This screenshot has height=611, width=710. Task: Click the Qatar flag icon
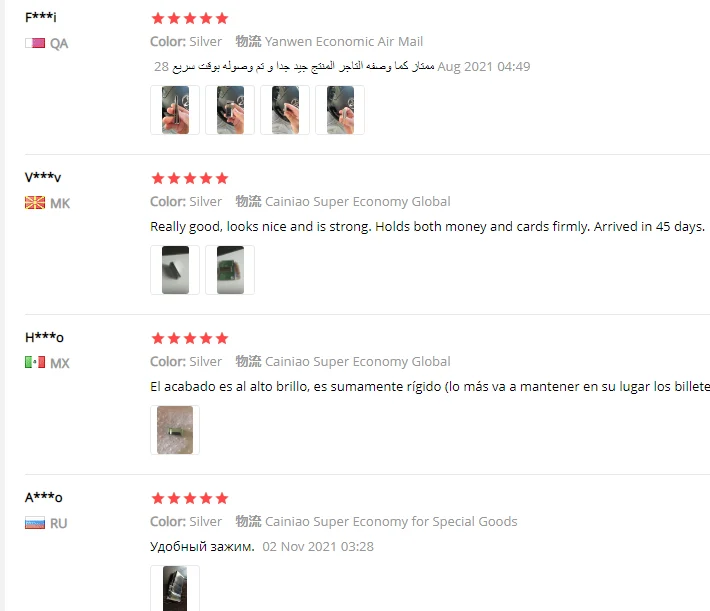tap(35, 43)
